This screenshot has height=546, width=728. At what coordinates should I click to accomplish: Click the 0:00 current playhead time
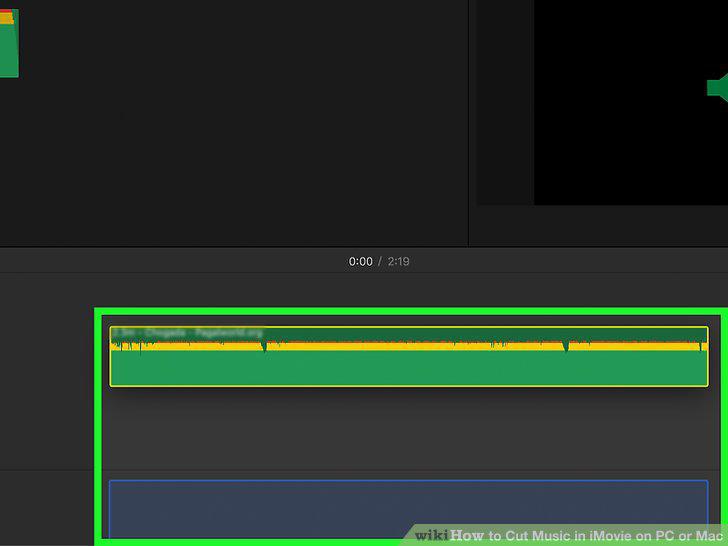tap(360, 261)
